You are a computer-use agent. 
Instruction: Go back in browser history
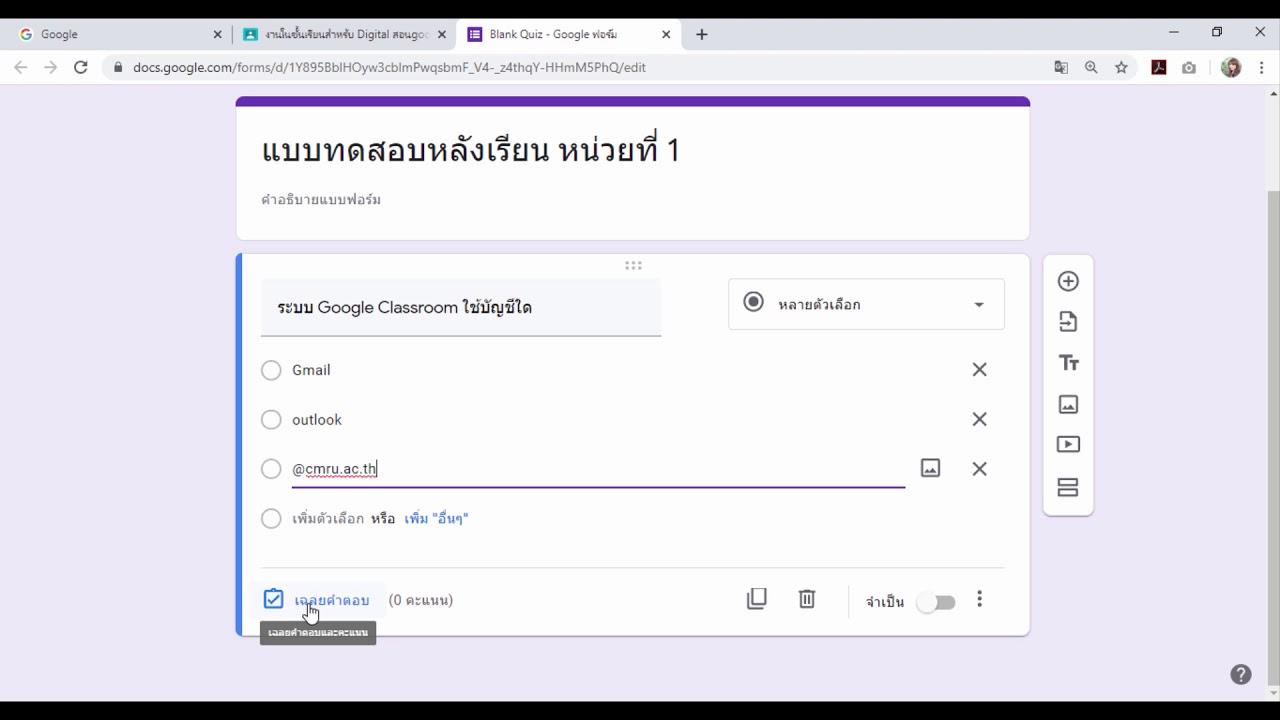(20, 67)
